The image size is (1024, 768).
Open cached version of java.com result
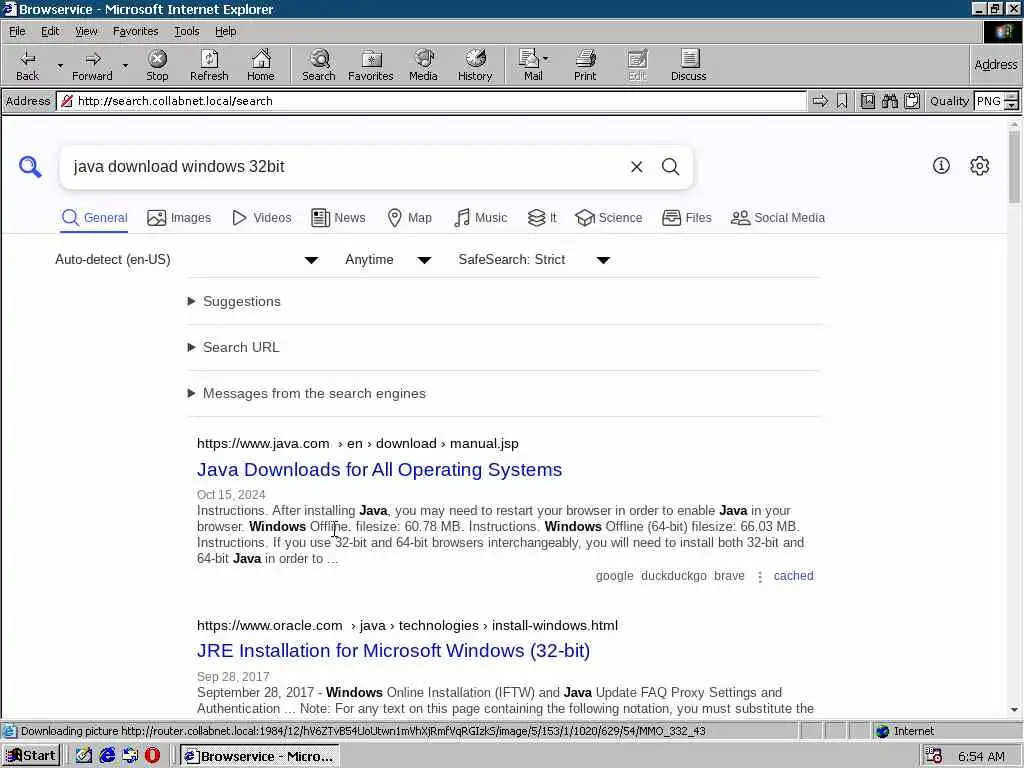point(793,576)
